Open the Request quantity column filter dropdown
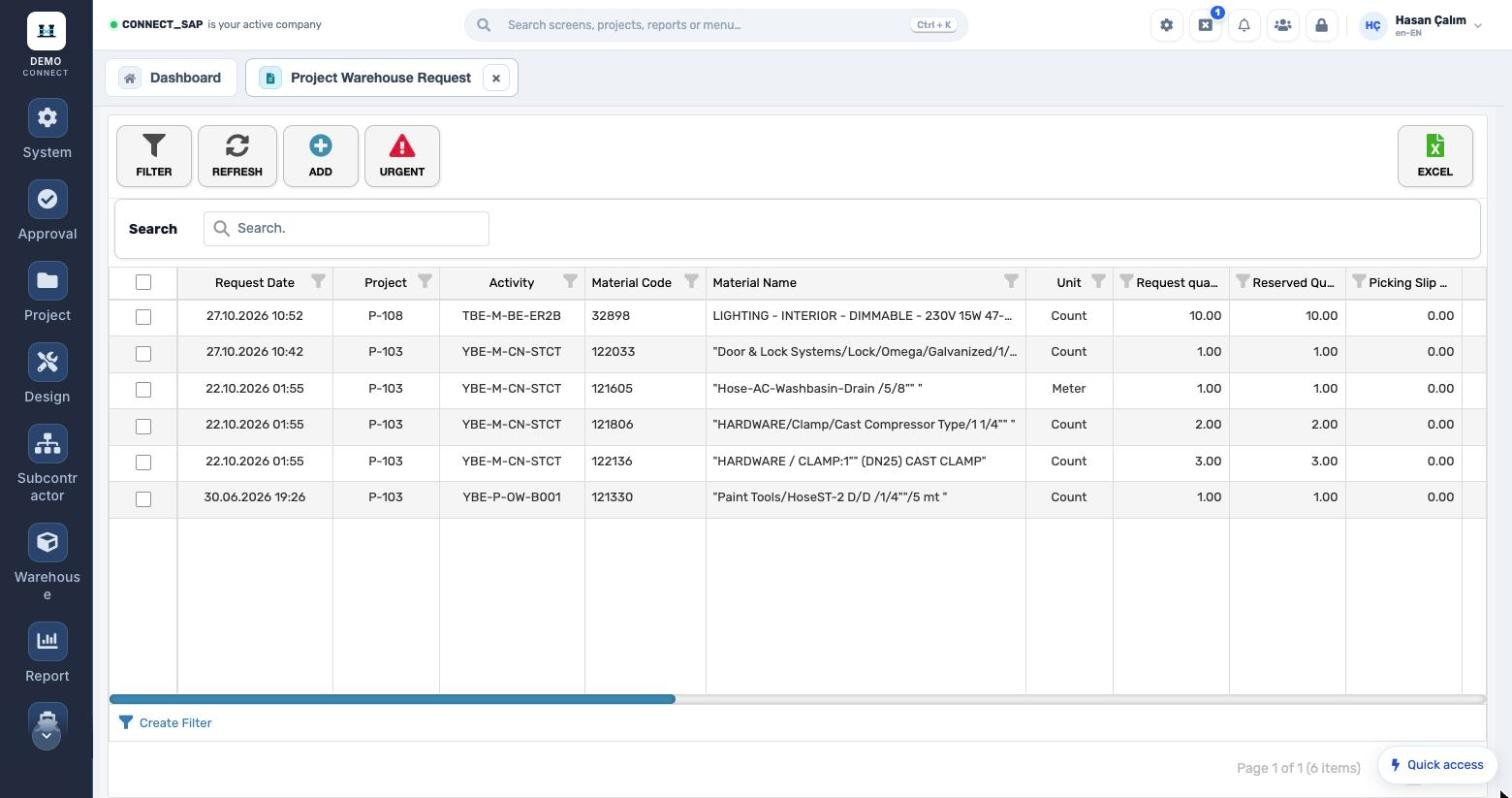 [1126, 282]
